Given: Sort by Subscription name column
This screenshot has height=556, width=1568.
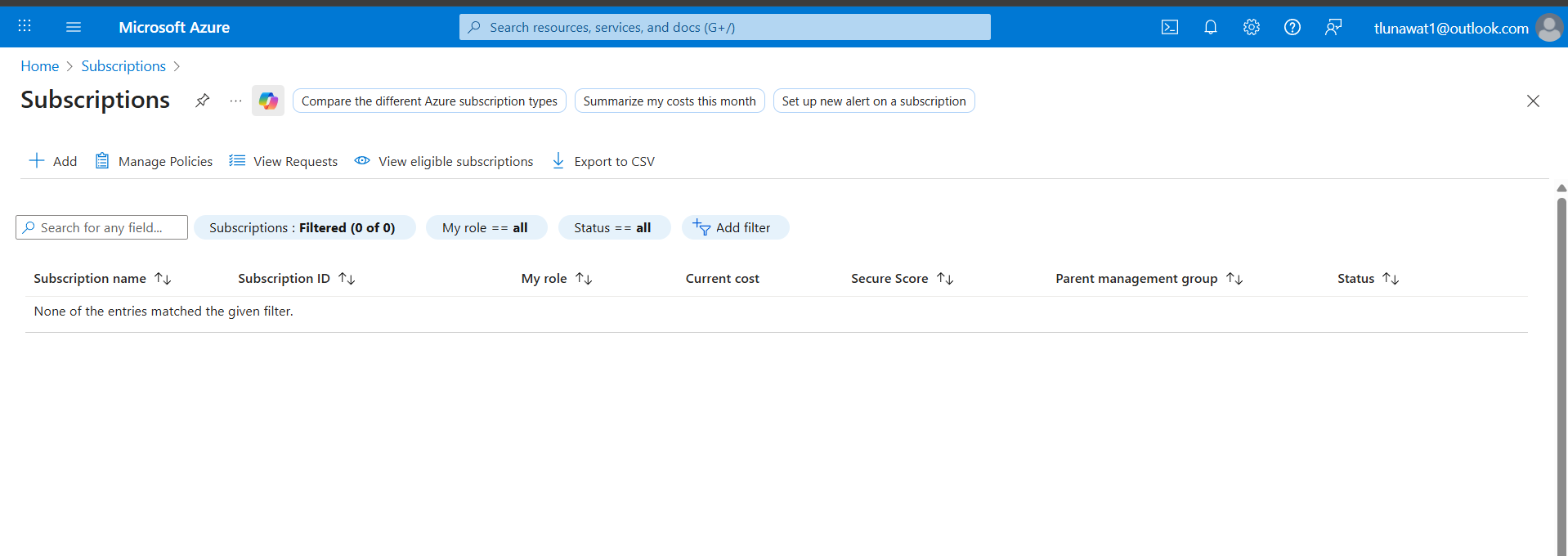Looking at the screenshot, I should (x=102, y=279).
